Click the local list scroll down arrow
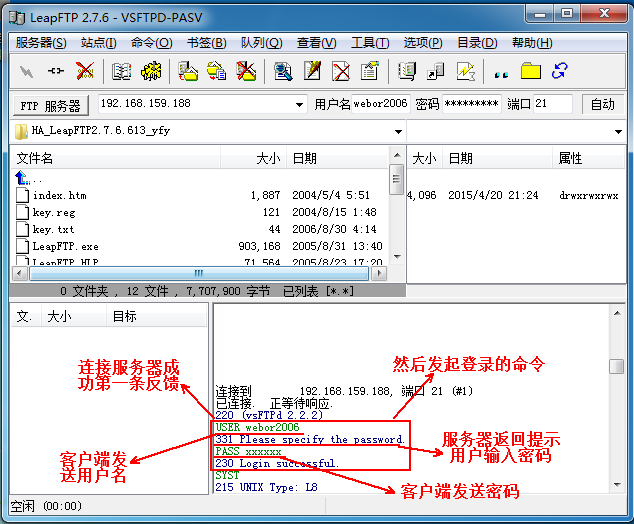The image size is (634, 524). pos(397,257)
